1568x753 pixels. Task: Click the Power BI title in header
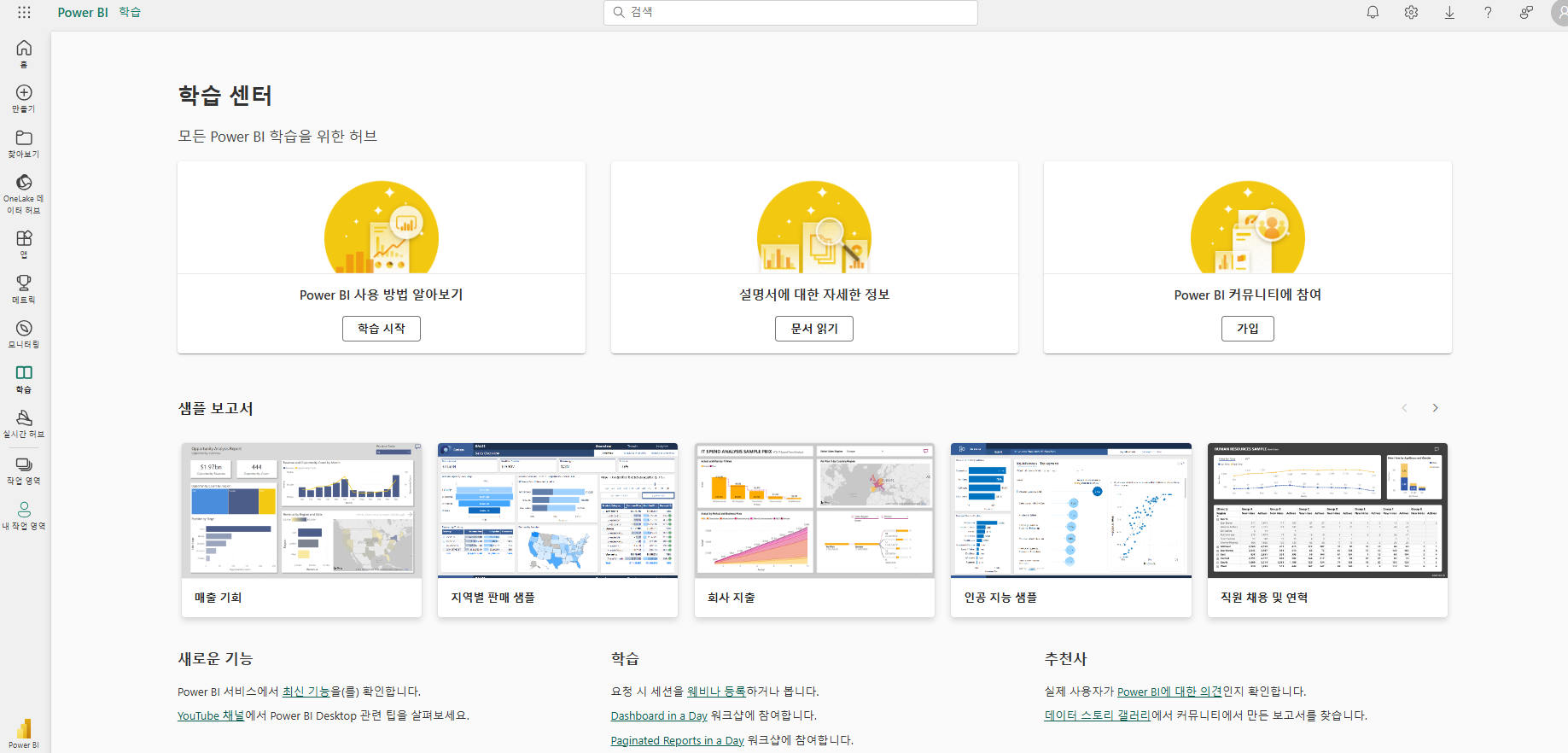point(83,13)
